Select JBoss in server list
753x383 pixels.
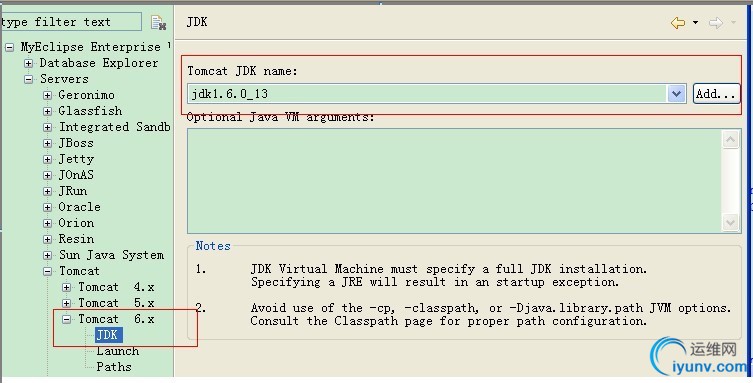(x=76, y=143)
